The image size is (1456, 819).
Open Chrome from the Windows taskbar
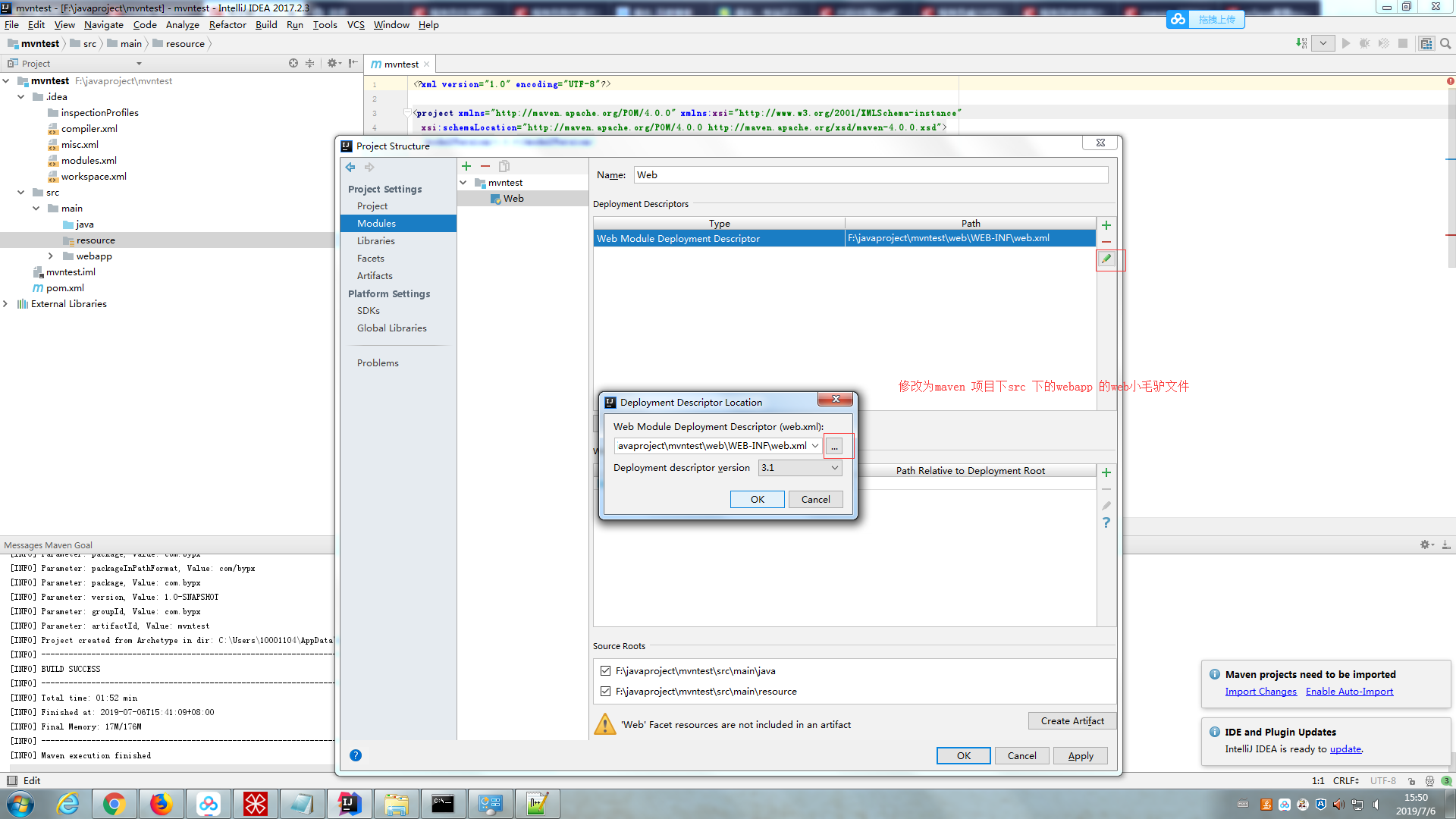[x=115, y=804]
